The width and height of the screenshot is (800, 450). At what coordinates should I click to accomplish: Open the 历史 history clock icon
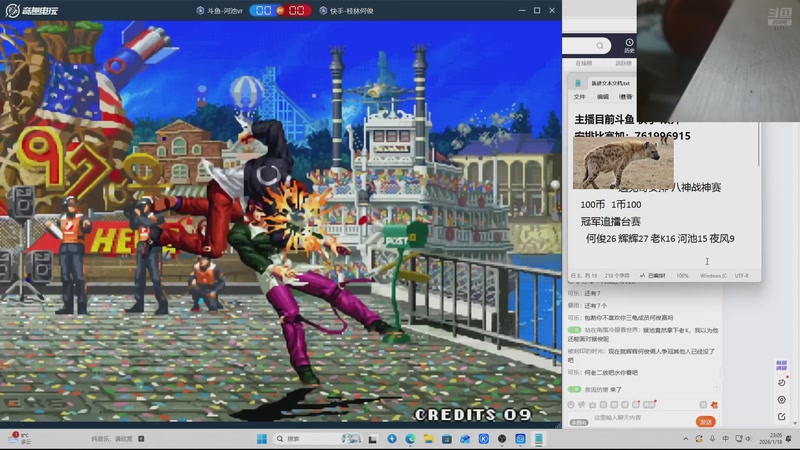629,45
